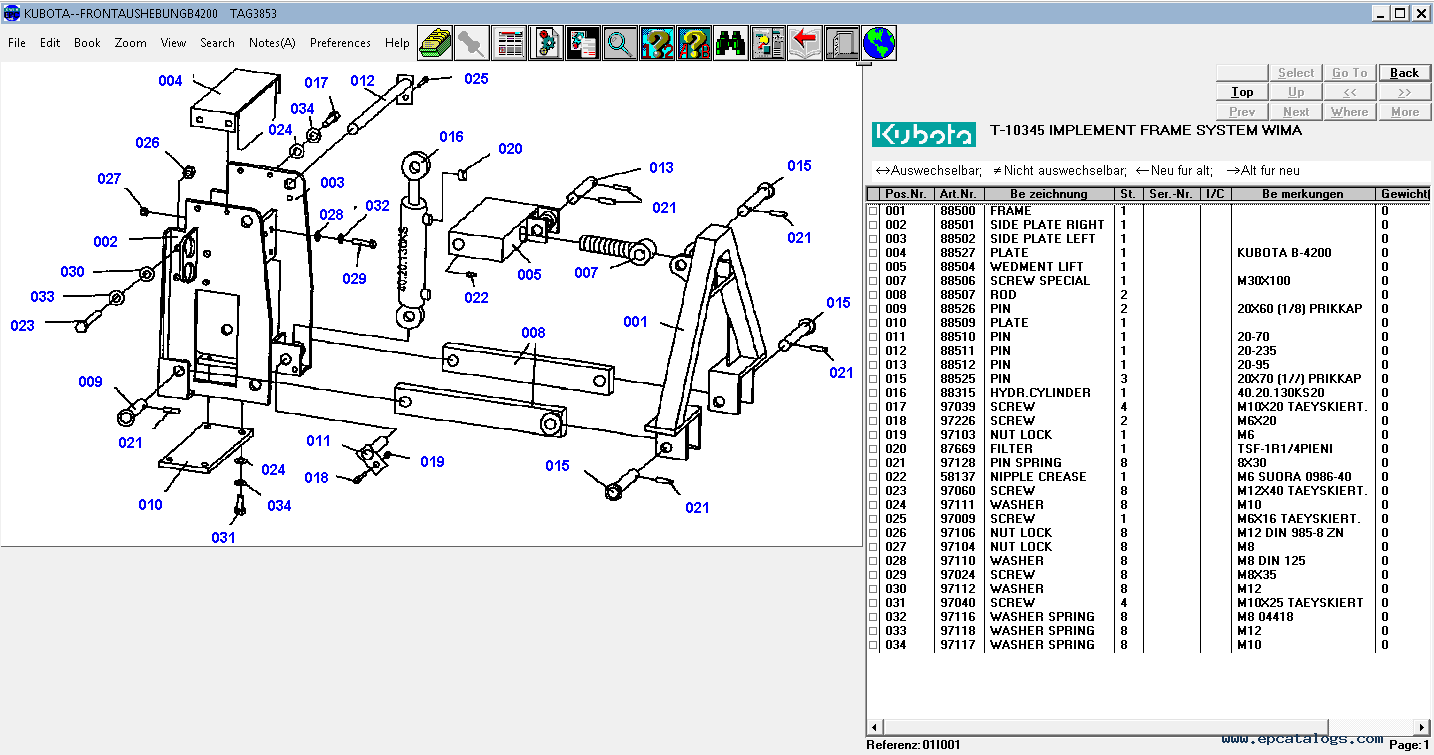Click article number 88500 cell
This screenshot has width=1434, height=755.
tap(957, 211)
